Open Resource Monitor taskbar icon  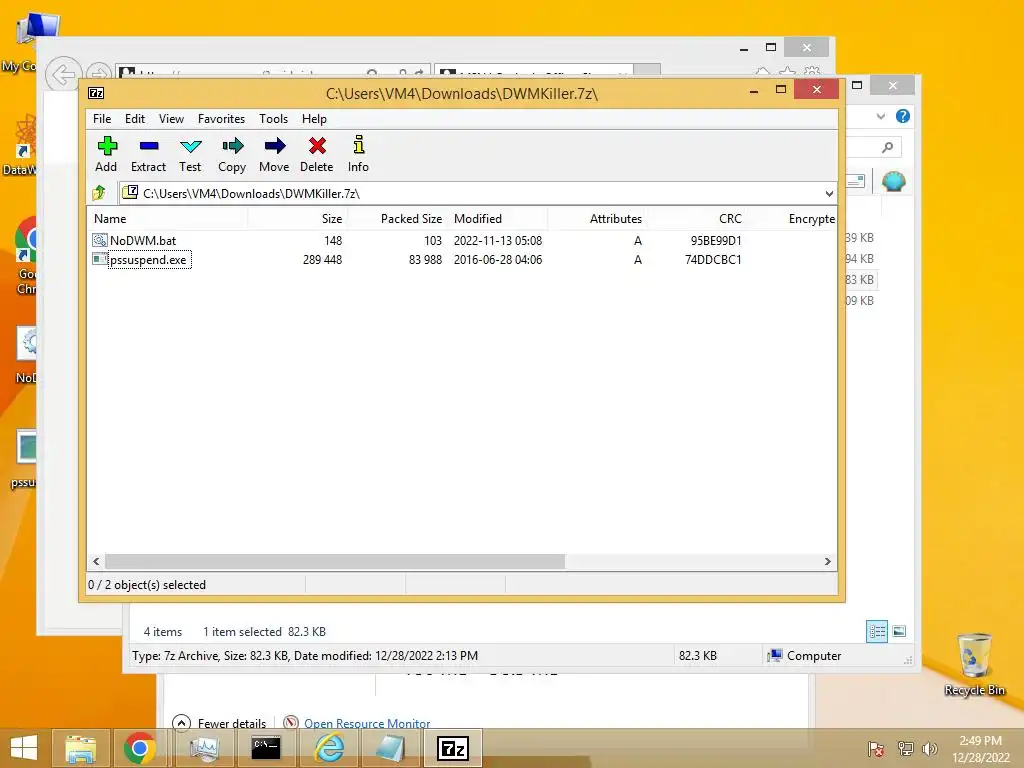coord(204,748)
